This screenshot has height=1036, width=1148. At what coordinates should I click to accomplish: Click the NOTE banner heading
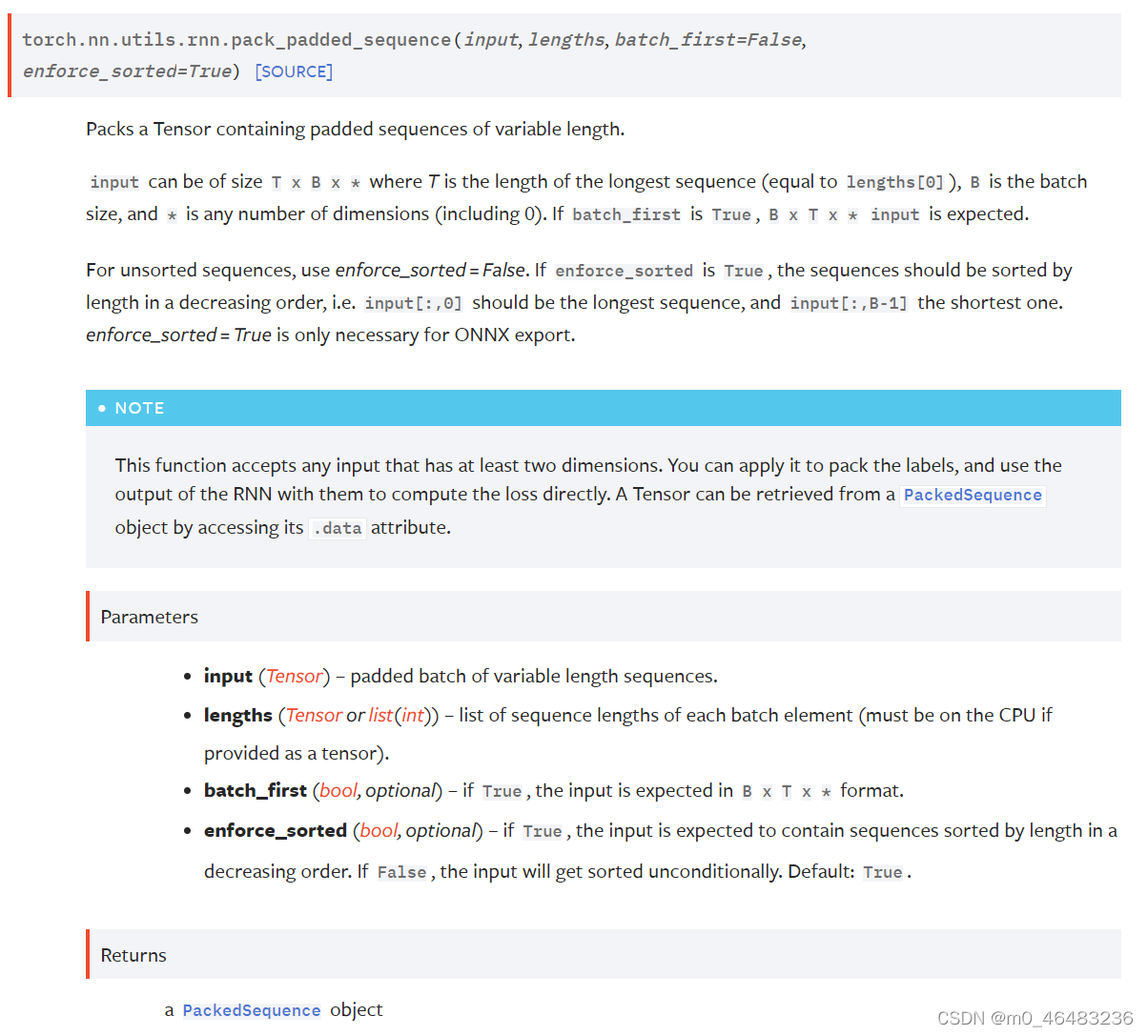pyautogui.click(x=139, y=408)
